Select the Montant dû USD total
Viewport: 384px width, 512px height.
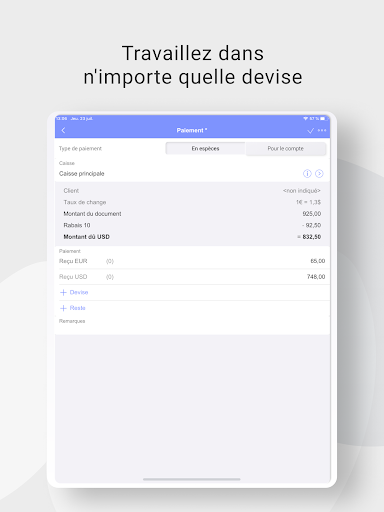(192, 237)
